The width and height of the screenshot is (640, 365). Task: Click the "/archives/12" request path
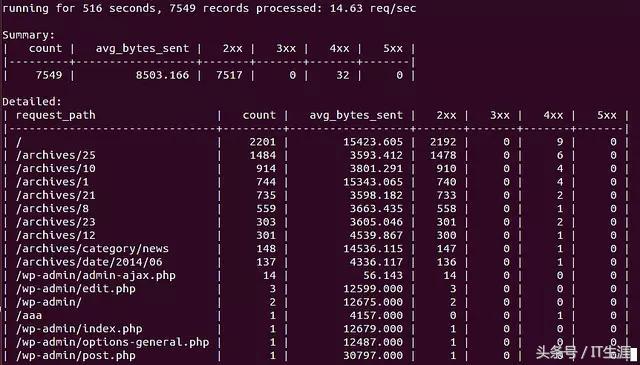56,235
